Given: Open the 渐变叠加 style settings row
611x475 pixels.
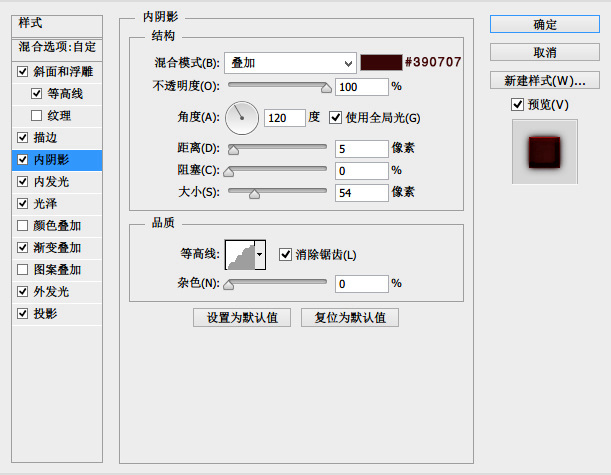Looking at the screenshot, I should pyautogui.click(x=57, y=247).
